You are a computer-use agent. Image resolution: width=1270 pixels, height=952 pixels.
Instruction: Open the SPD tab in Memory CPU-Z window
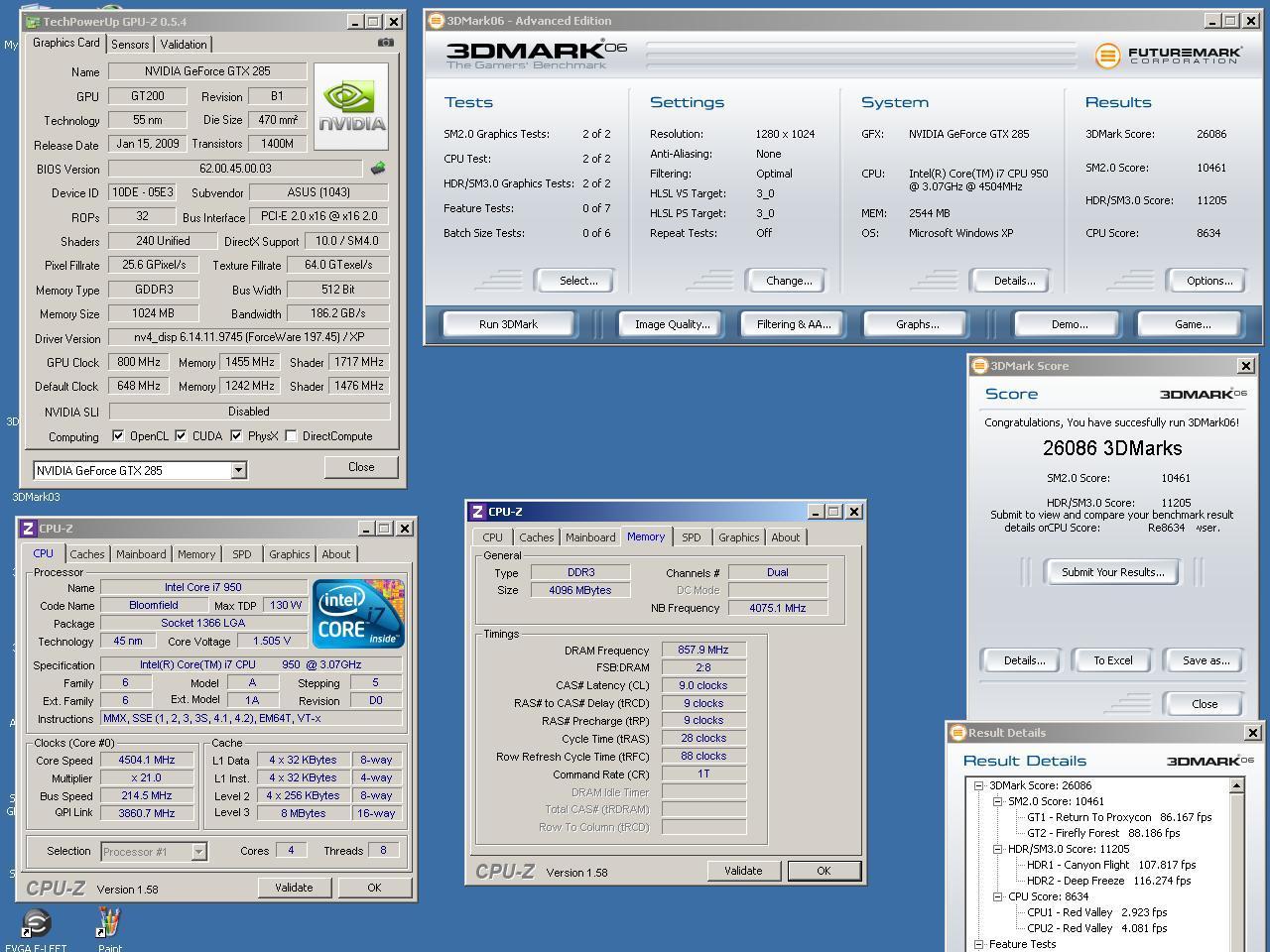pos(692,537)
